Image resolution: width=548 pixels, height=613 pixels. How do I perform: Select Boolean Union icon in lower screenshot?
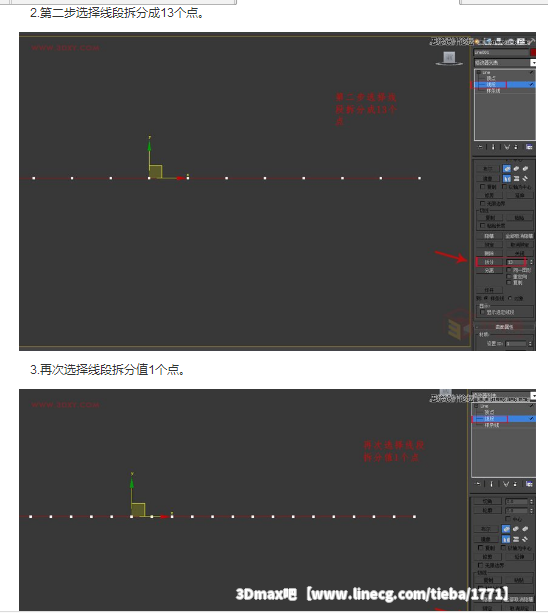pyautogui.click(x=506, y=529)
